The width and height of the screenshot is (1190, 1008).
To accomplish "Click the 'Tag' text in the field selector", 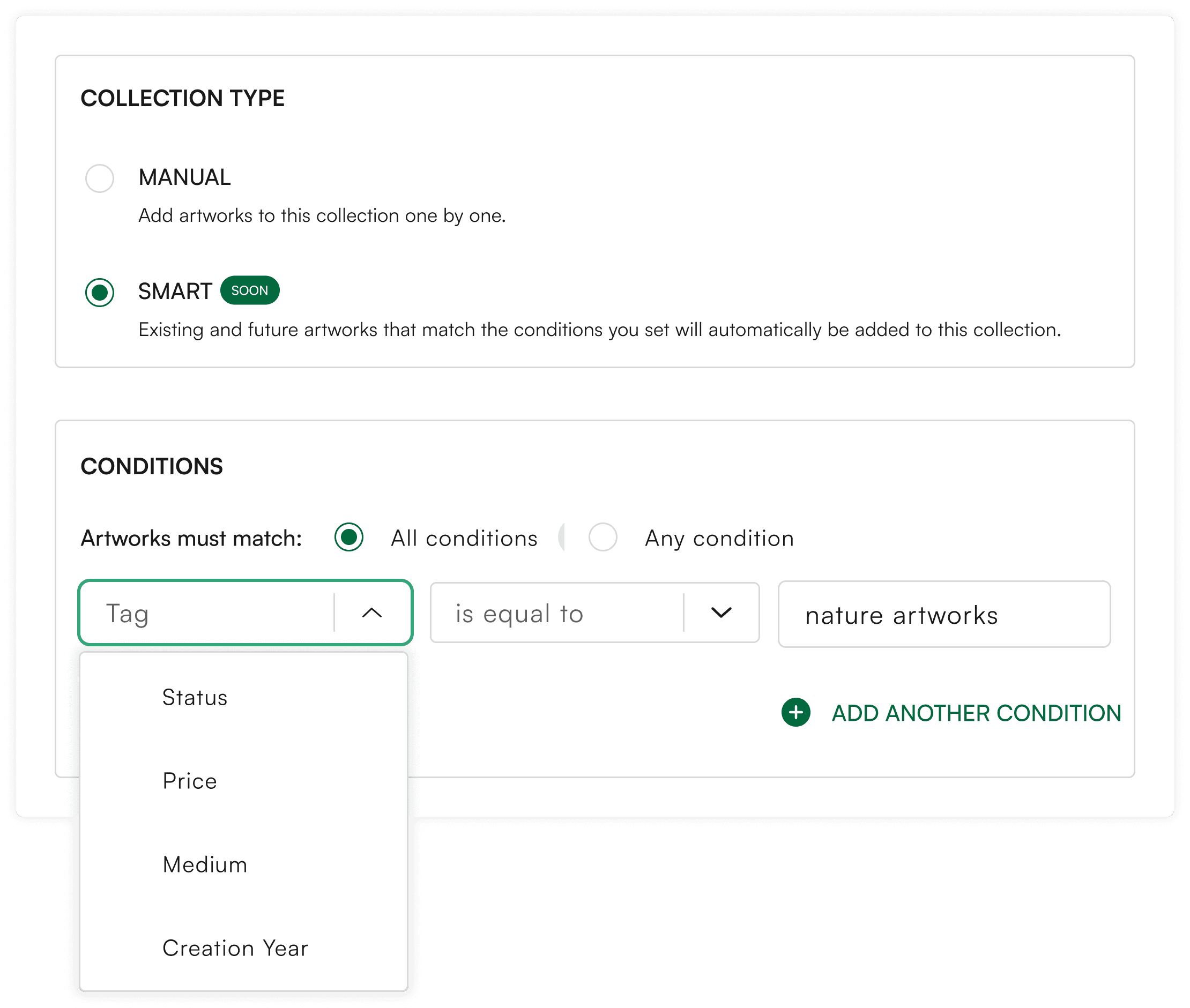I will tap(128, 614).
